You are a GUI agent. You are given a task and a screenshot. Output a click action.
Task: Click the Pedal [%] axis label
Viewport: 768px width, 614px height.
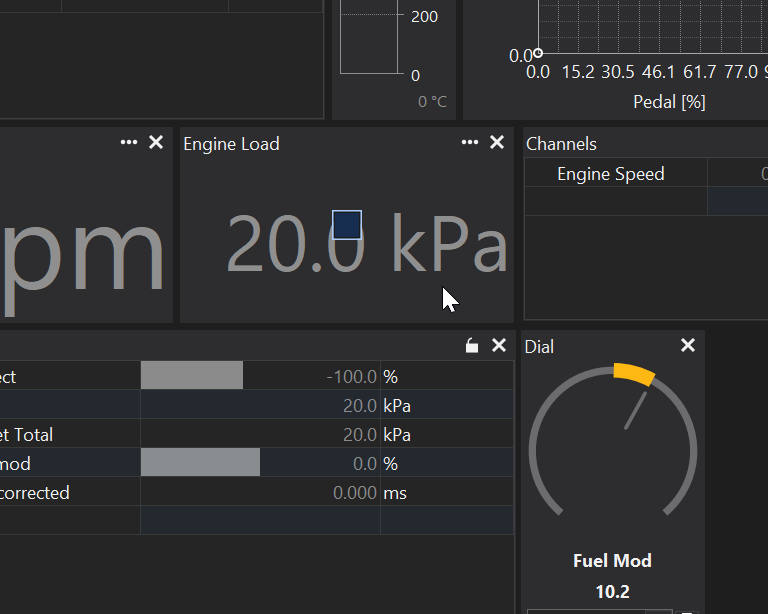click(x=669, y=102)
